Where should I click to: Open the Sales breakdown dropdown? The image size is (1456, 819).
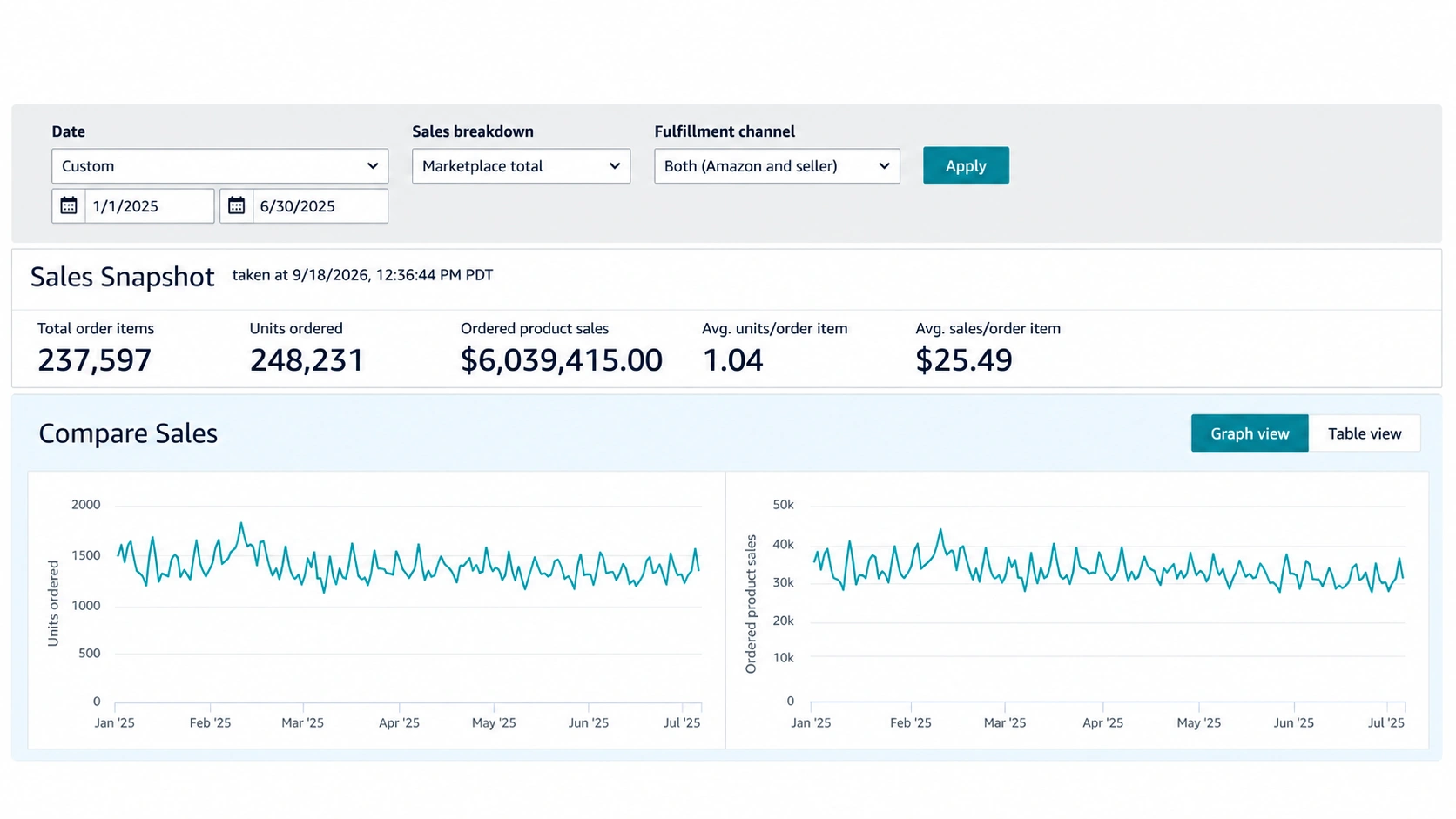(521, 166)
